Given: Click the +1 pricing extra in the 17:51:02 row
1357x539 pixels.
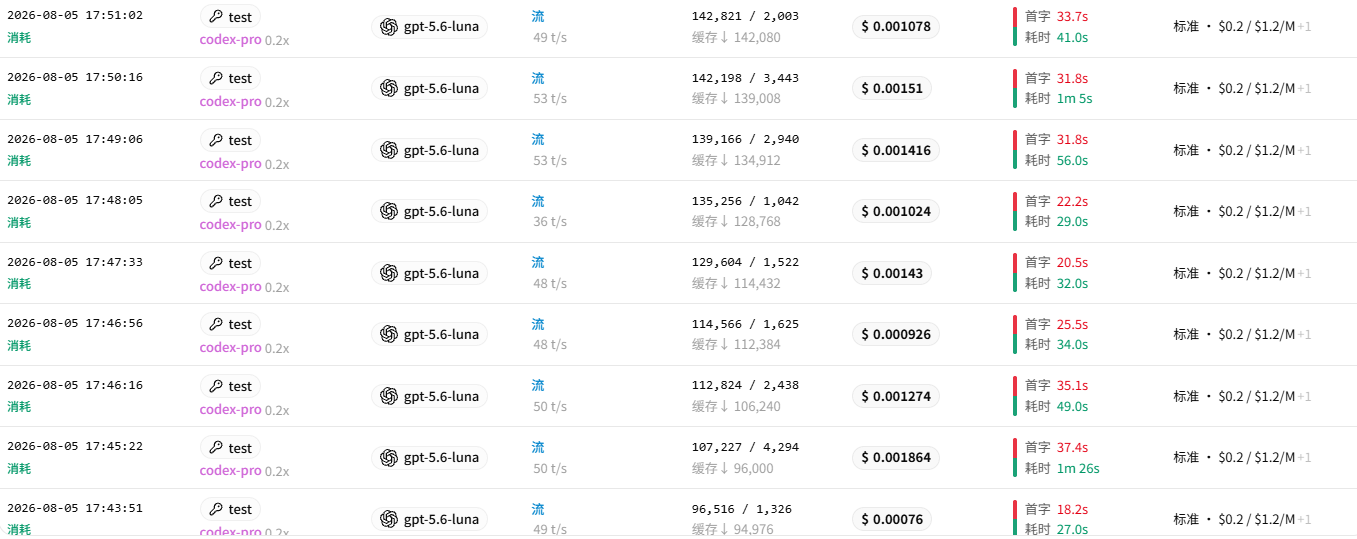Looking at the screenshot, I should pyautogui.click(x=1304, y=27).
